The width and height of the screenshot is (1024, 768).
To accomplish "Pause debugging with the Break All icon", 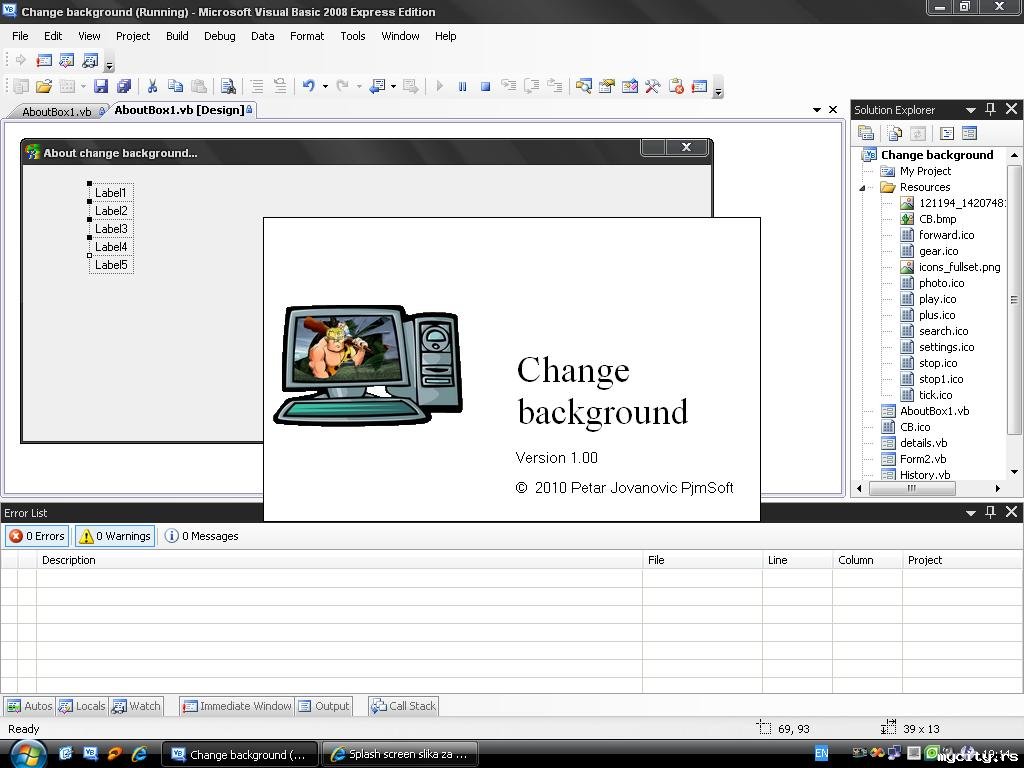I will [462, 86].
